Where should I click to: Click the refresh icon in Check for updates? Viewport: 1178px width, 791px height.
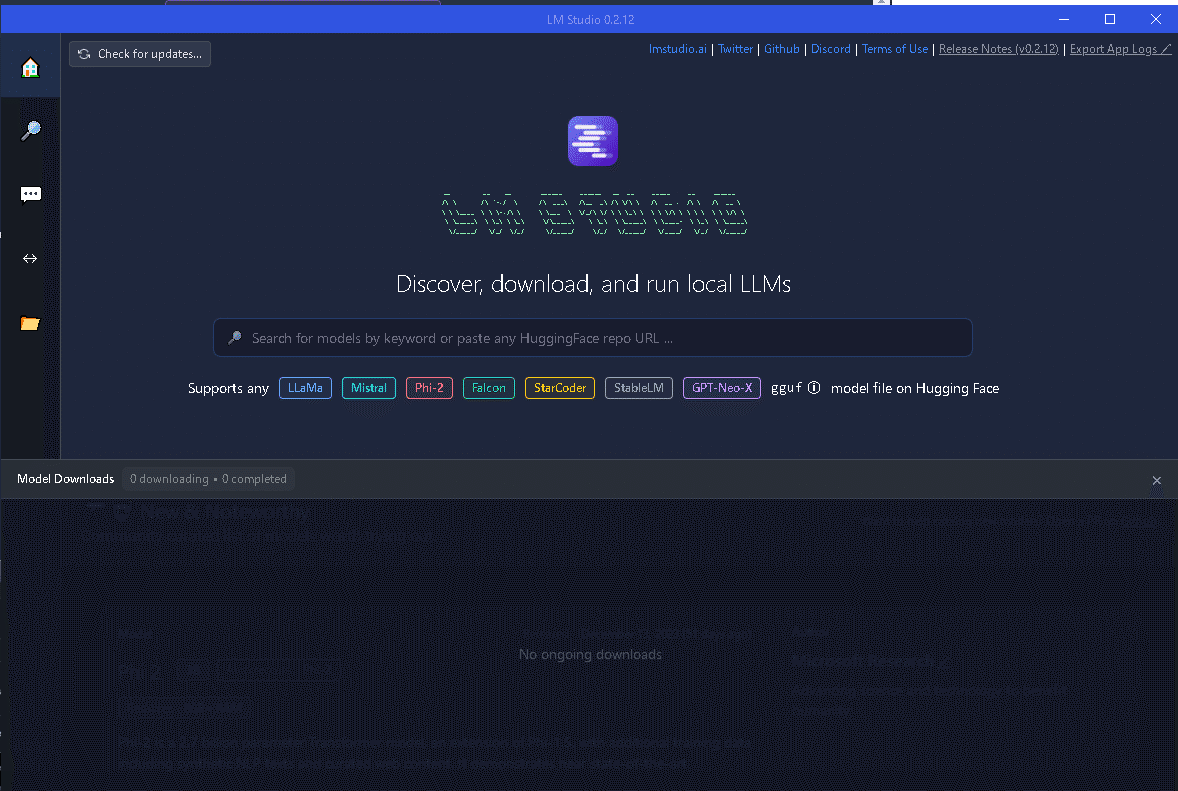coord(84,54)
